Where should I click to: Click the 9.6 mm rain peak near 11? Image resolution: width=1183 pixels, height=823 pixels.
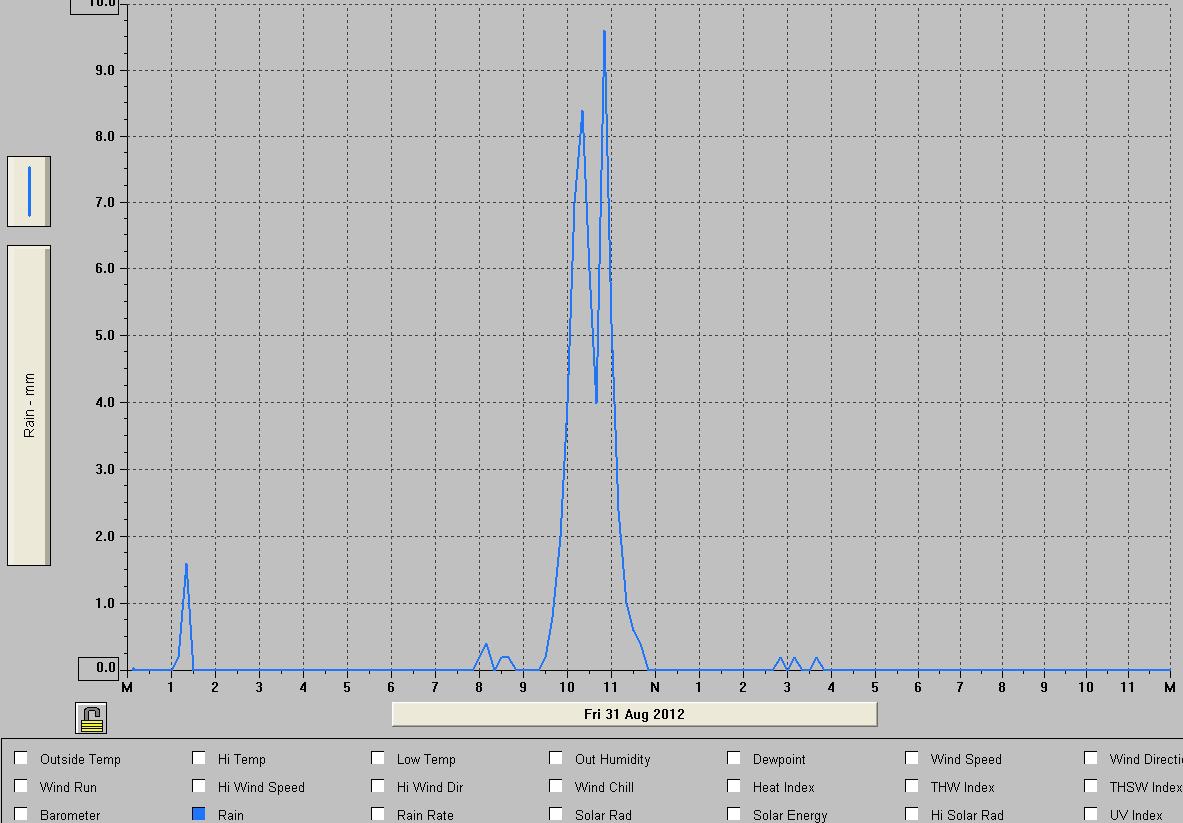[x=604, y=32]
